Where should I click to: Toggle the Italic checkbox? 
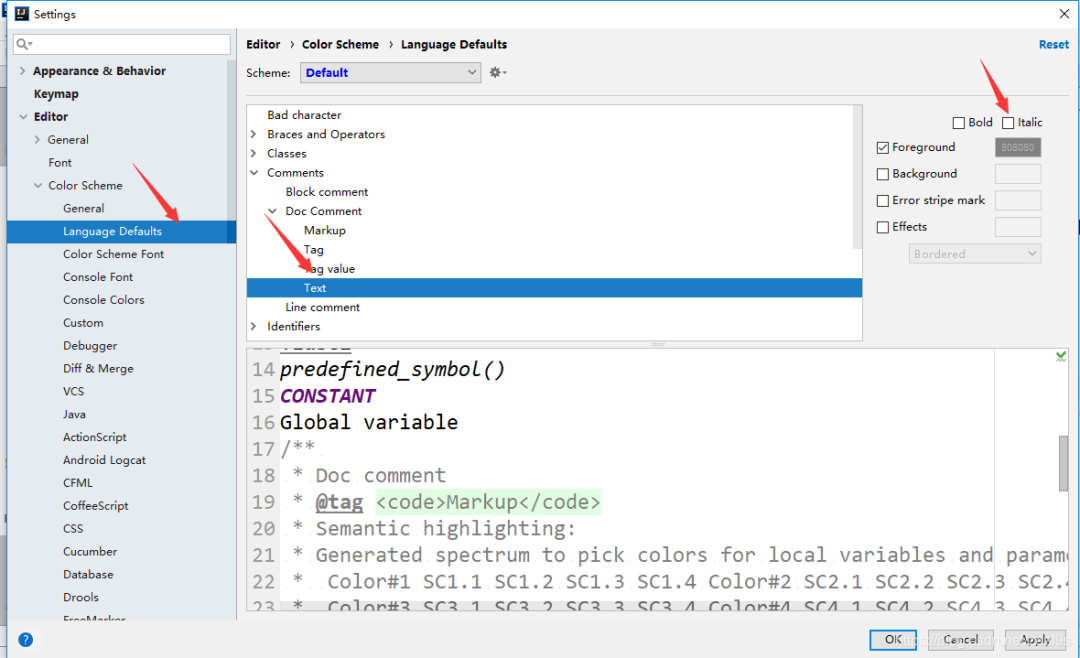pos(1006,122)
